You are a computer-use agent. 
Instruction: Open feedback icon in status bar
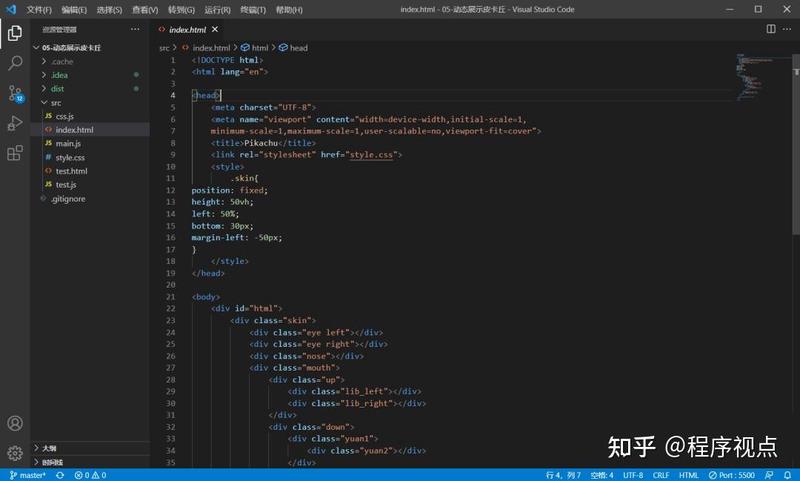click(769, 475)
